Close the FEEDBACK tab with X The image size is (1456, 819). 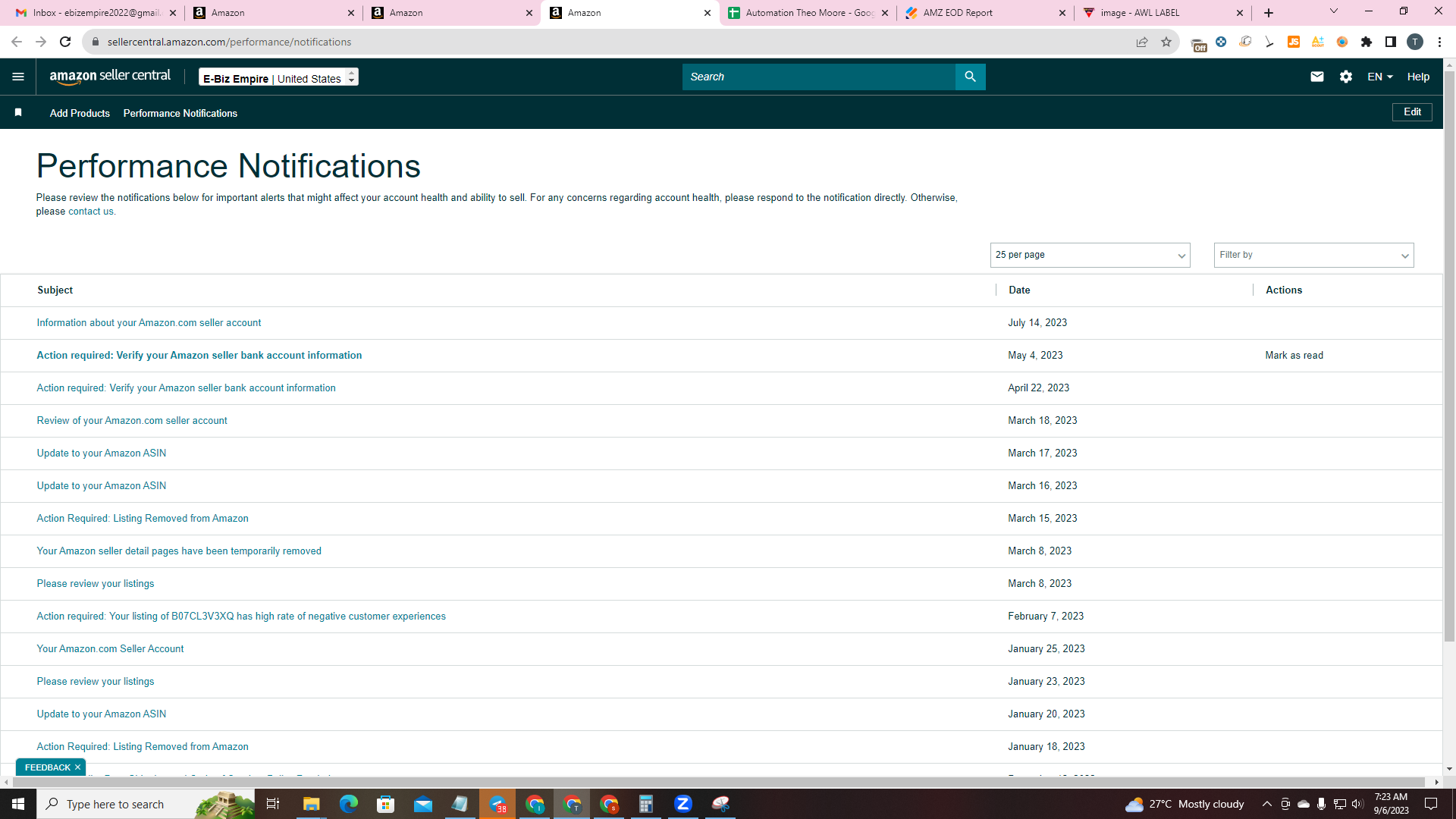tap(77, 767)
